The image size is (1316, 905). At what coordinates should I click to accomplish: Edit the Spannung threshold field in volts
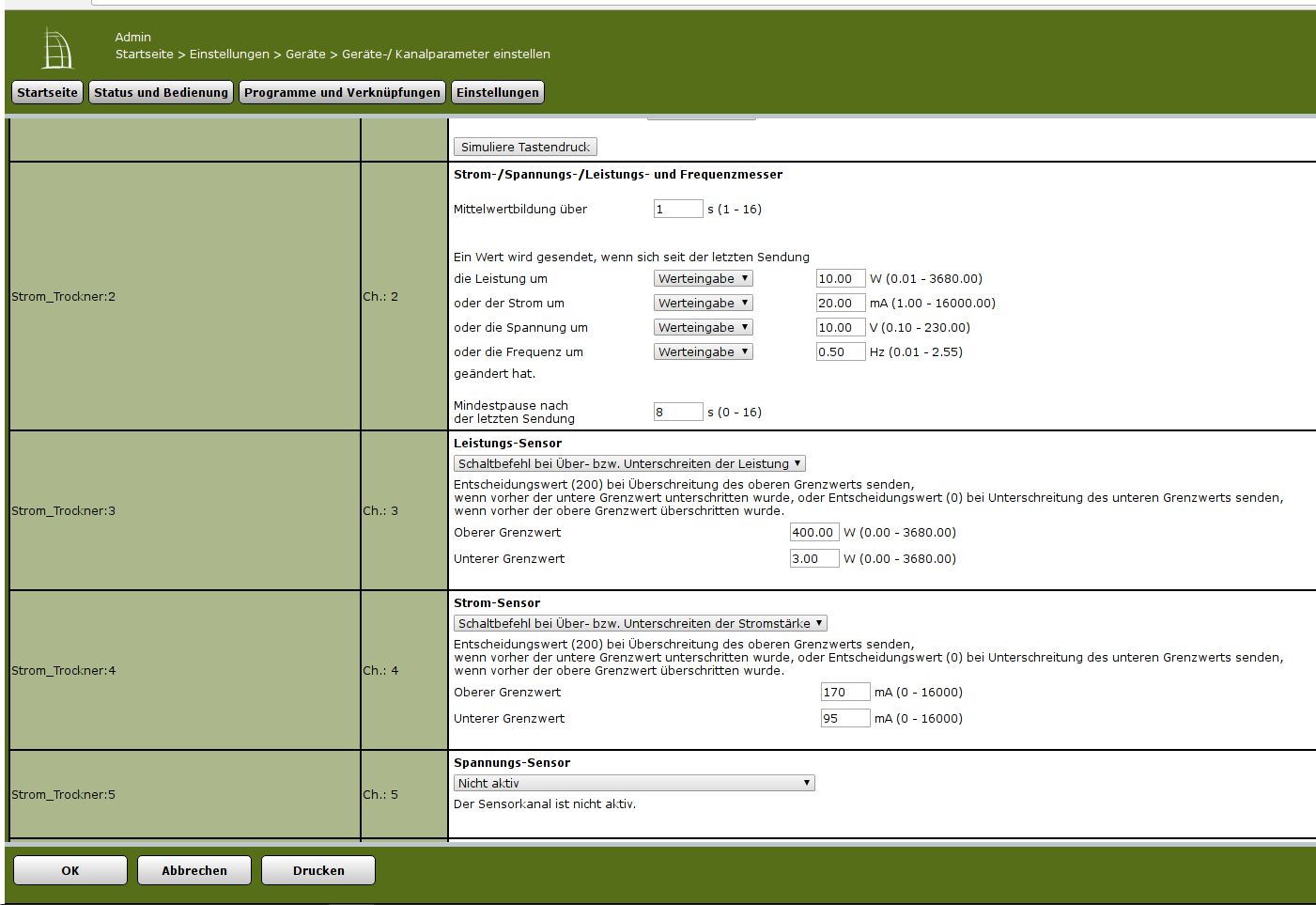pyautogui.click(x=841, y=327)
